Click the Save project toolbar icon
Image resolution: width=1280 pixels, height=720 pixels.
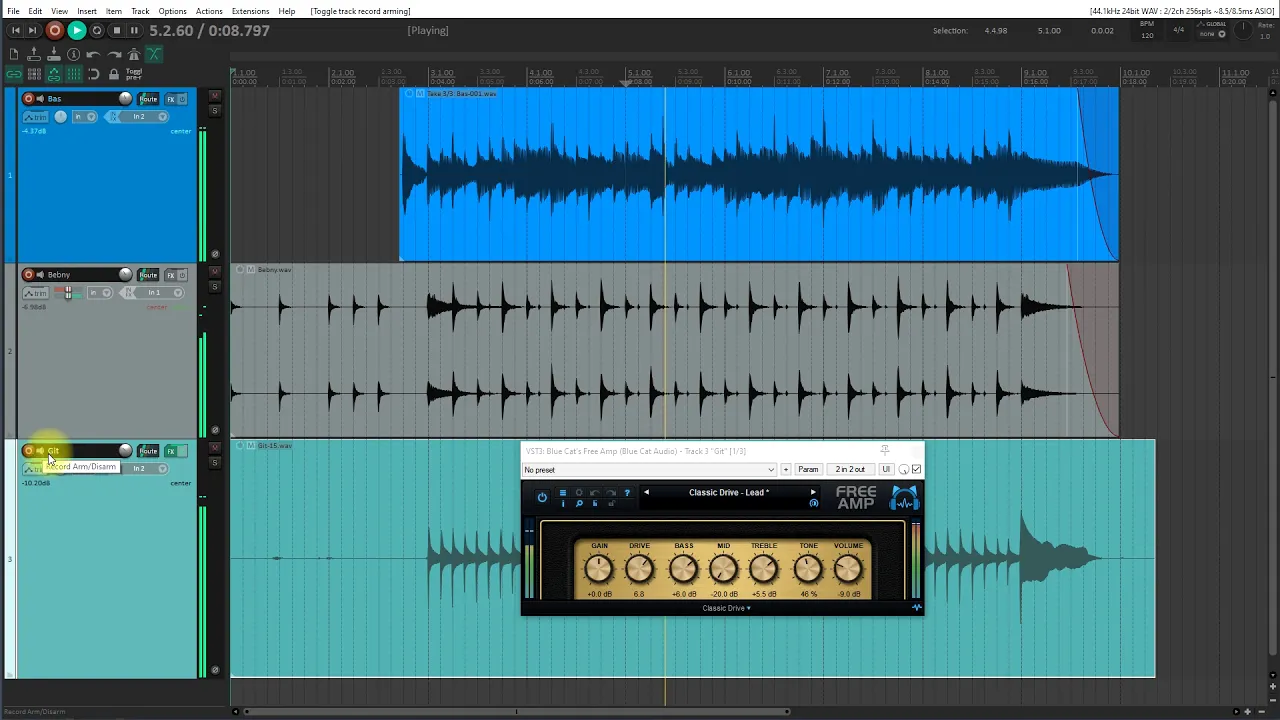tap(54, 55)
